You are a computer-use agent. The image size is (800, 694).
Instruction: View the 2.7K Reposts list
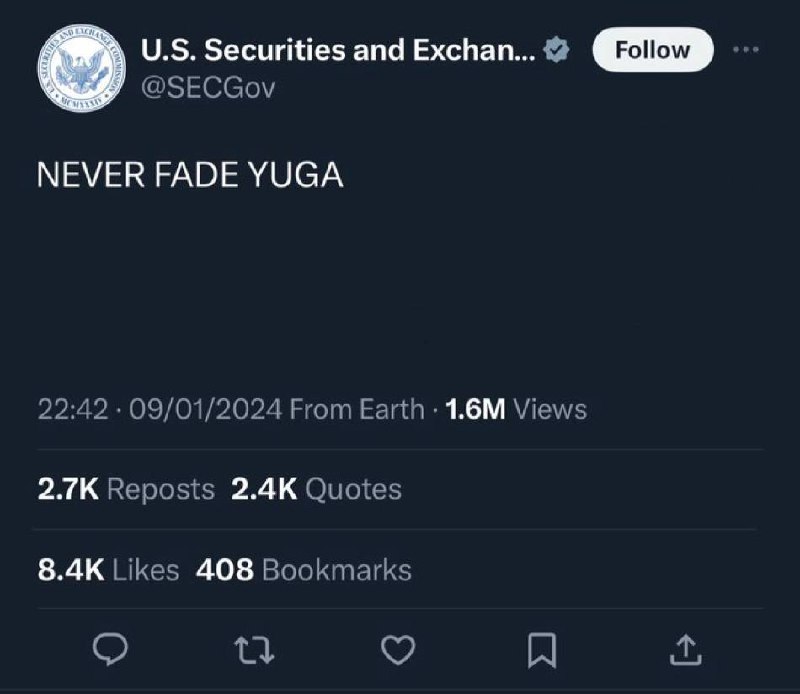pos(126,489)
